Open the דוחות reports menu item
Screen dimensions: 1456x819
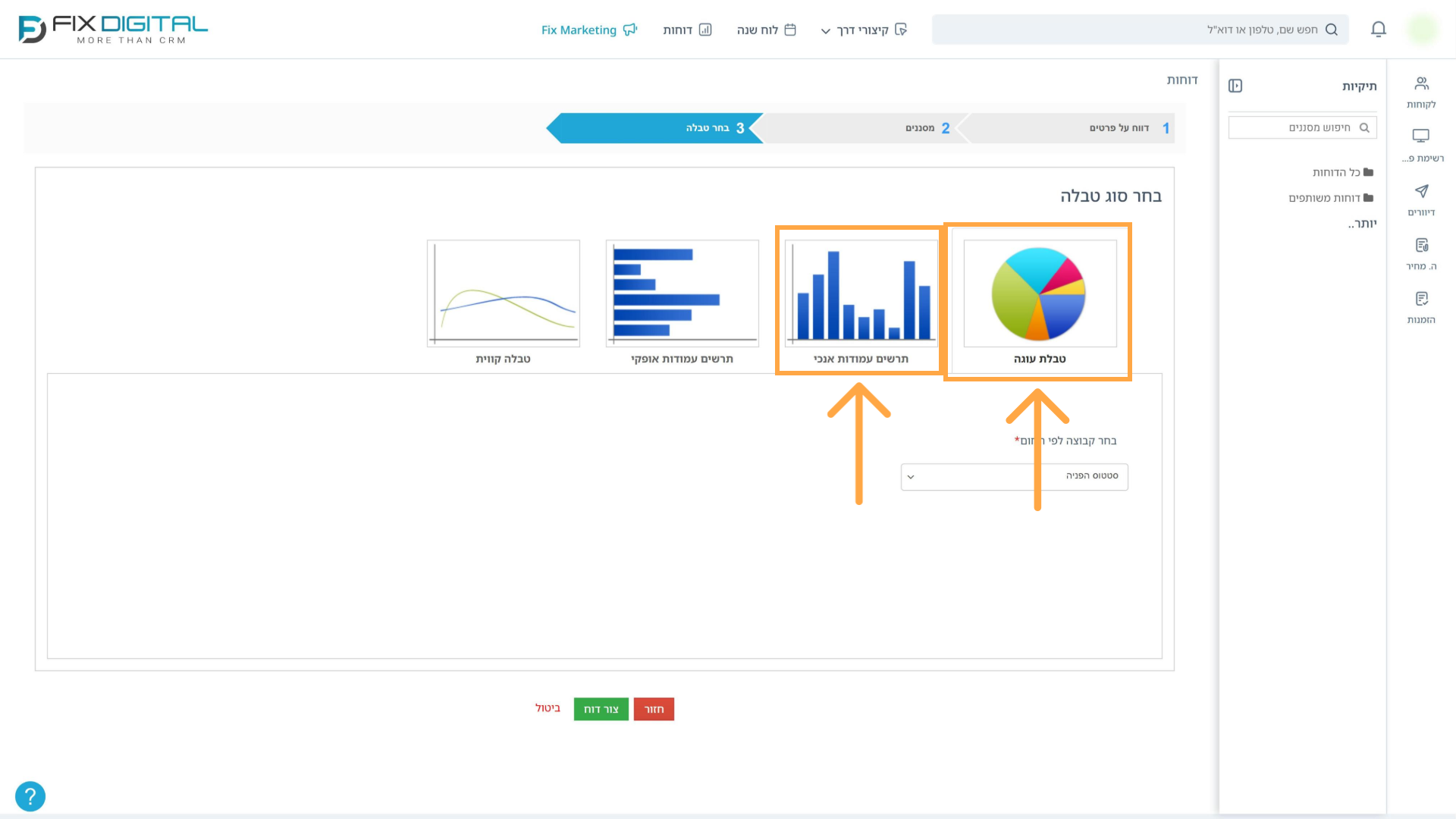point(687,30)
